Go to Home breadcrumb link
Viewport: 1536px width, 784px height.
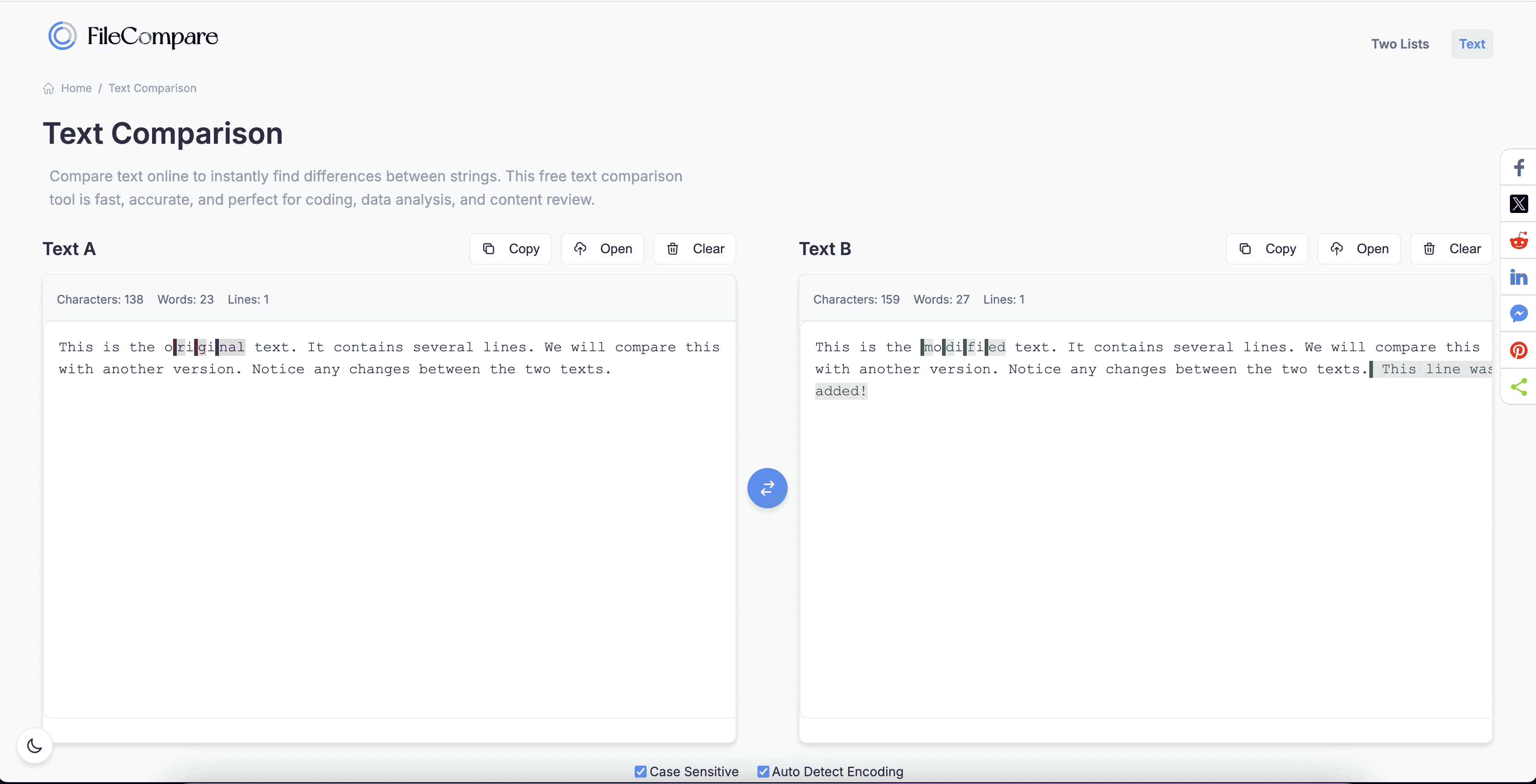point(76,88)
